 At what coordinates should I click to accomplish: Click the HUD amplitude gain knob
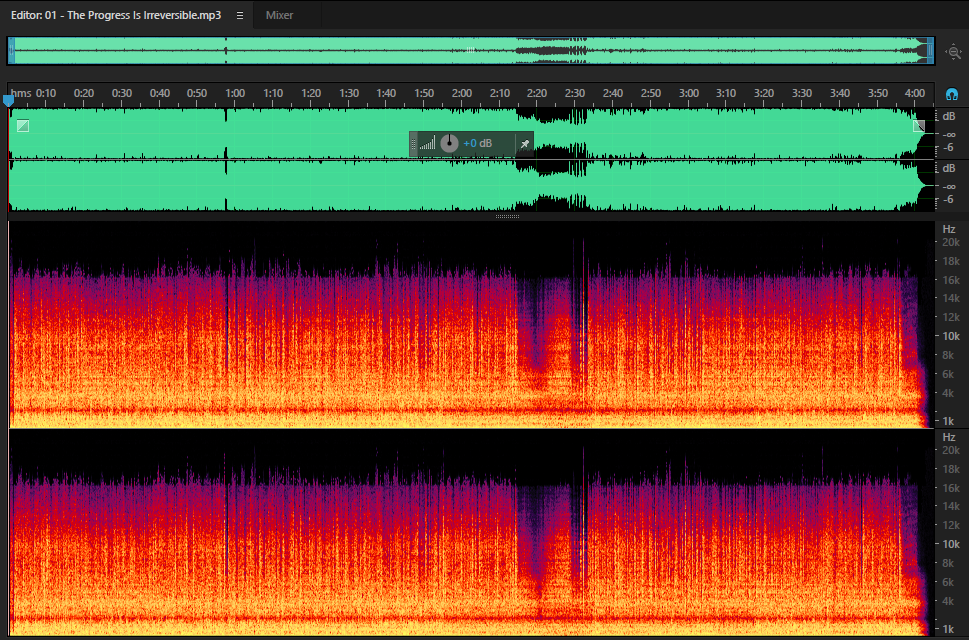[449, 143]
